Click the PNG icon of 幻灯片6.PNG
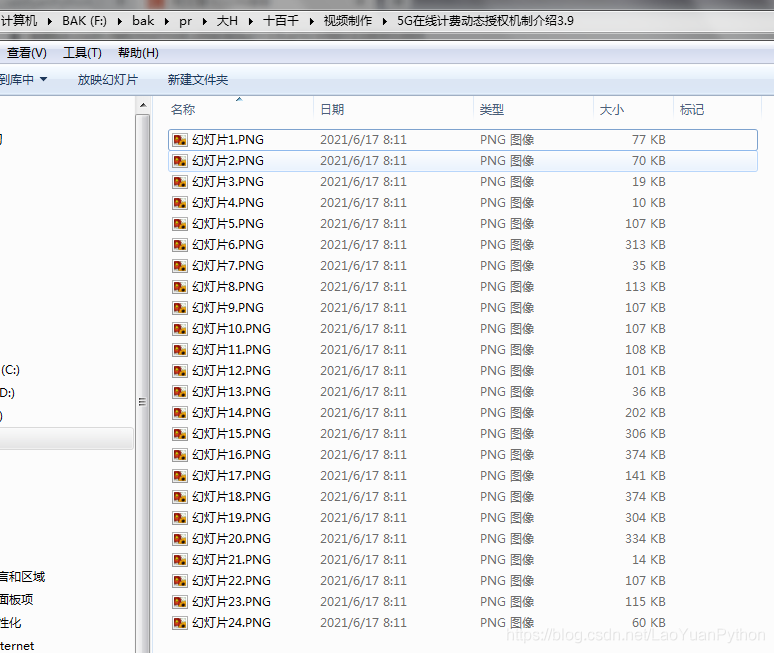Screen dimensions: 774x653 tap(180, 245)
